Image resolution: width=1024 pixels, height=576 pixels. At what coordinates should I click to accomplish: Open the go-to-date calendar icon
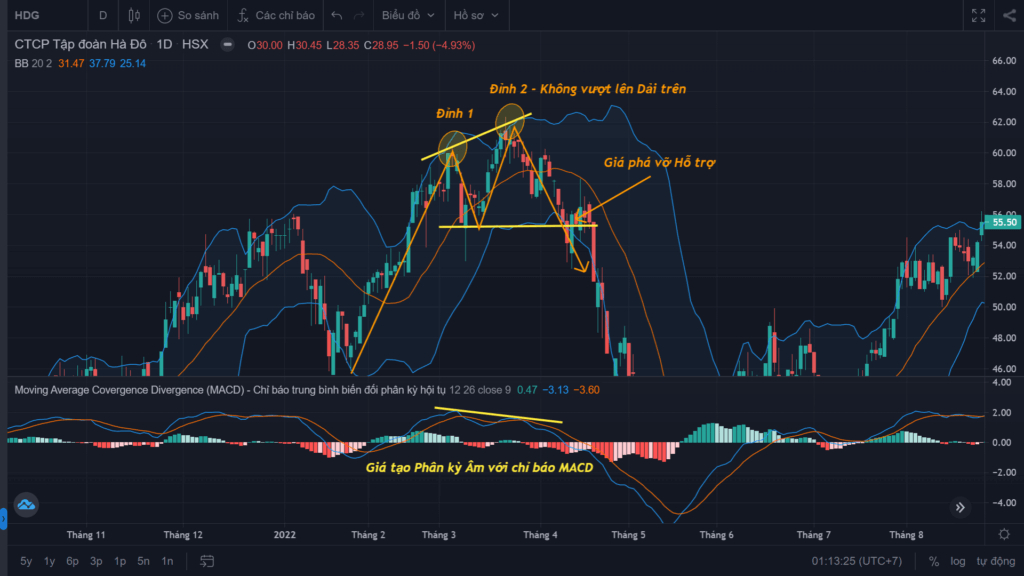point(207,561)
